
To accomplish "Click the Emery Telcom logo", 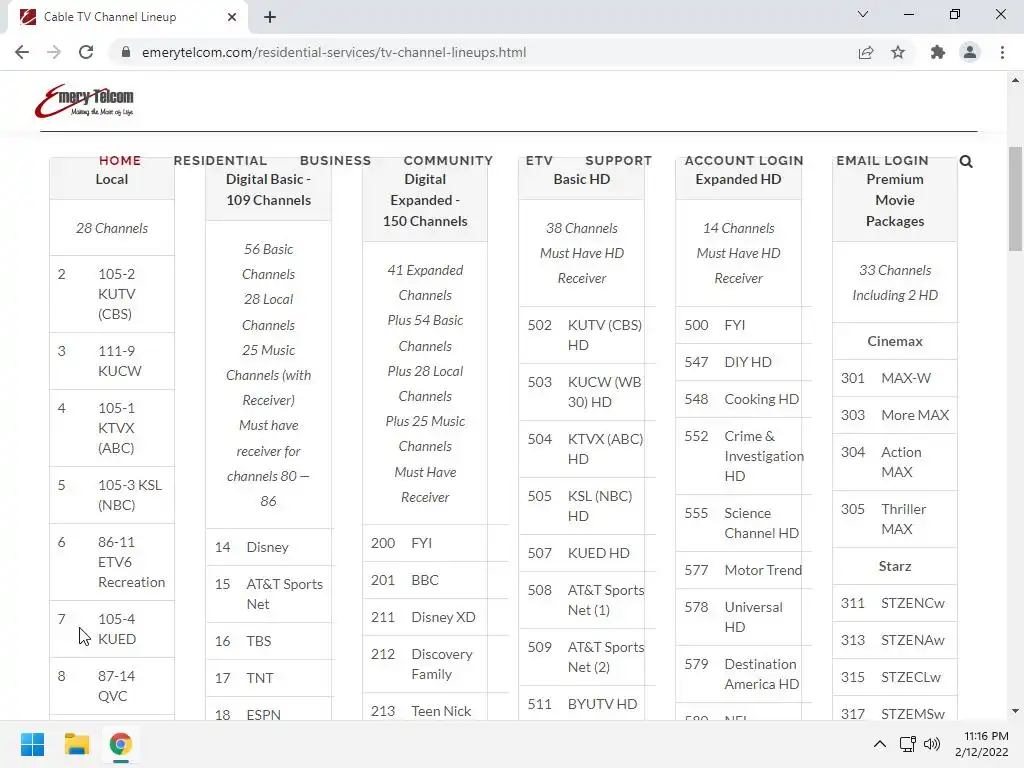I will point(84,101).
